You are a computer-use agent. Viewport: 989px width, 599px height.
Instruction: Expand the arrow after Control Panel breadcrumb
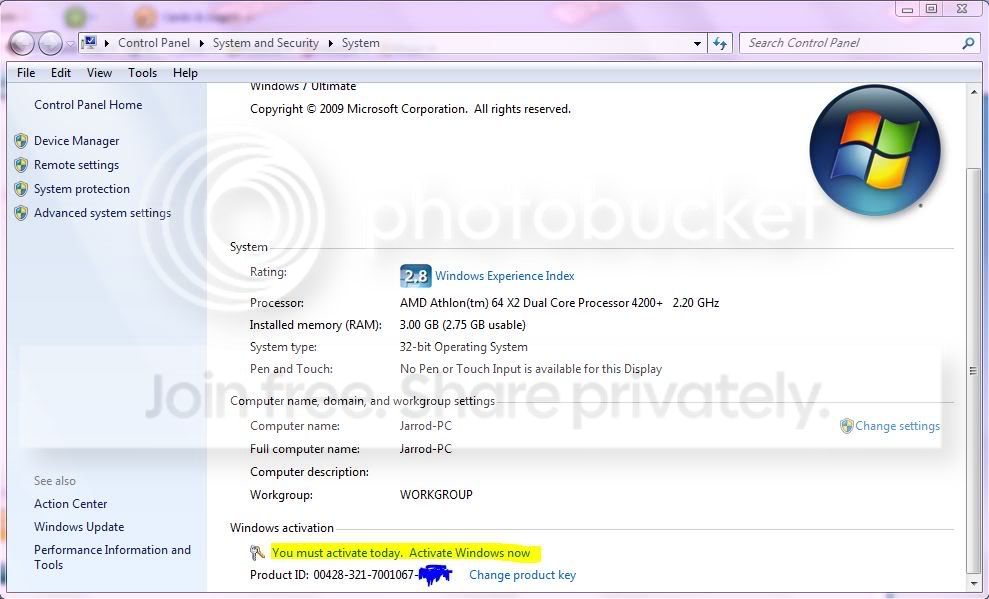(201, 43)
